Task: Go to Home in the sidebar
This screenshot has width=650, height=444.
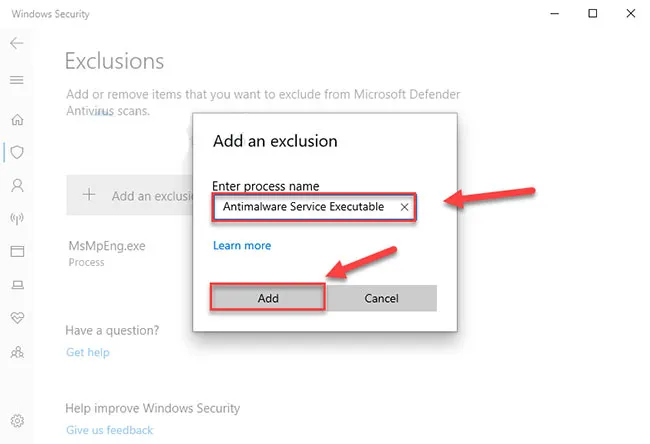Action: [x=16, y=120]
